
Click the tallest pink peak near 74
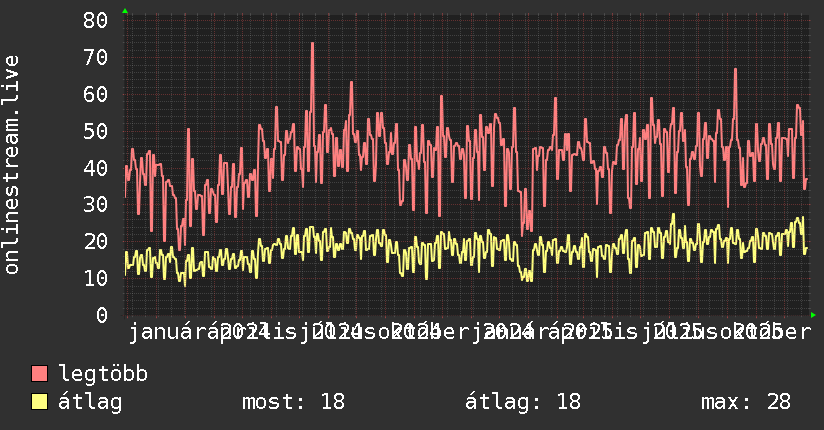coord(313,44)
